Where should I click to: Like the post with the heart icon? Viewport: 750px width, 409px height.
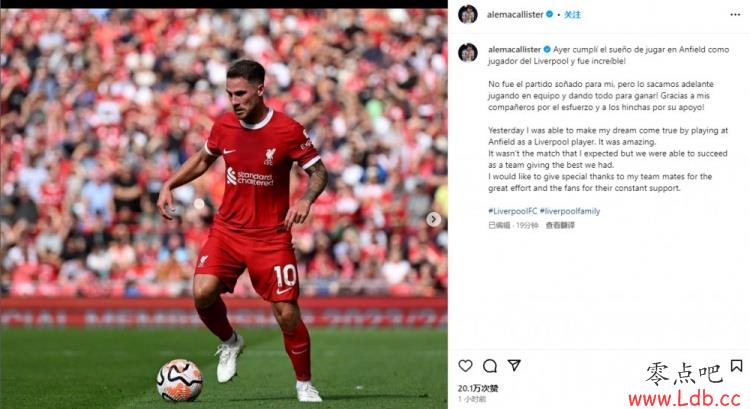click(x=465, y=366)
